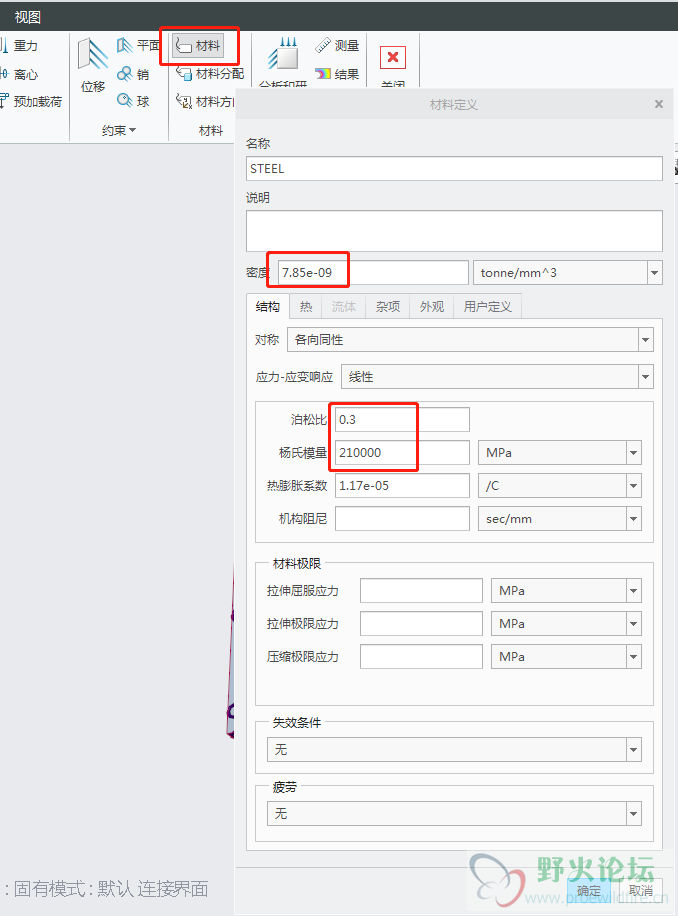Click the 材料 materials button in ribbon

coord(198,46)
